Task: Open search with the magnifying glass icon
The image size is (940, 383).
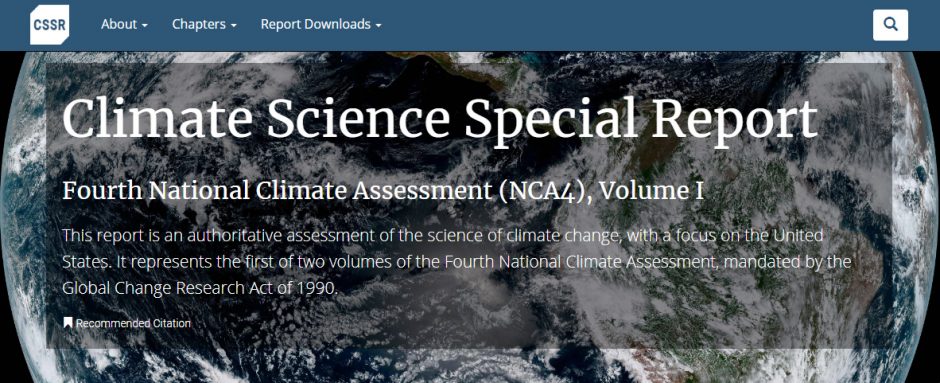Action: (x=890, y=25)
